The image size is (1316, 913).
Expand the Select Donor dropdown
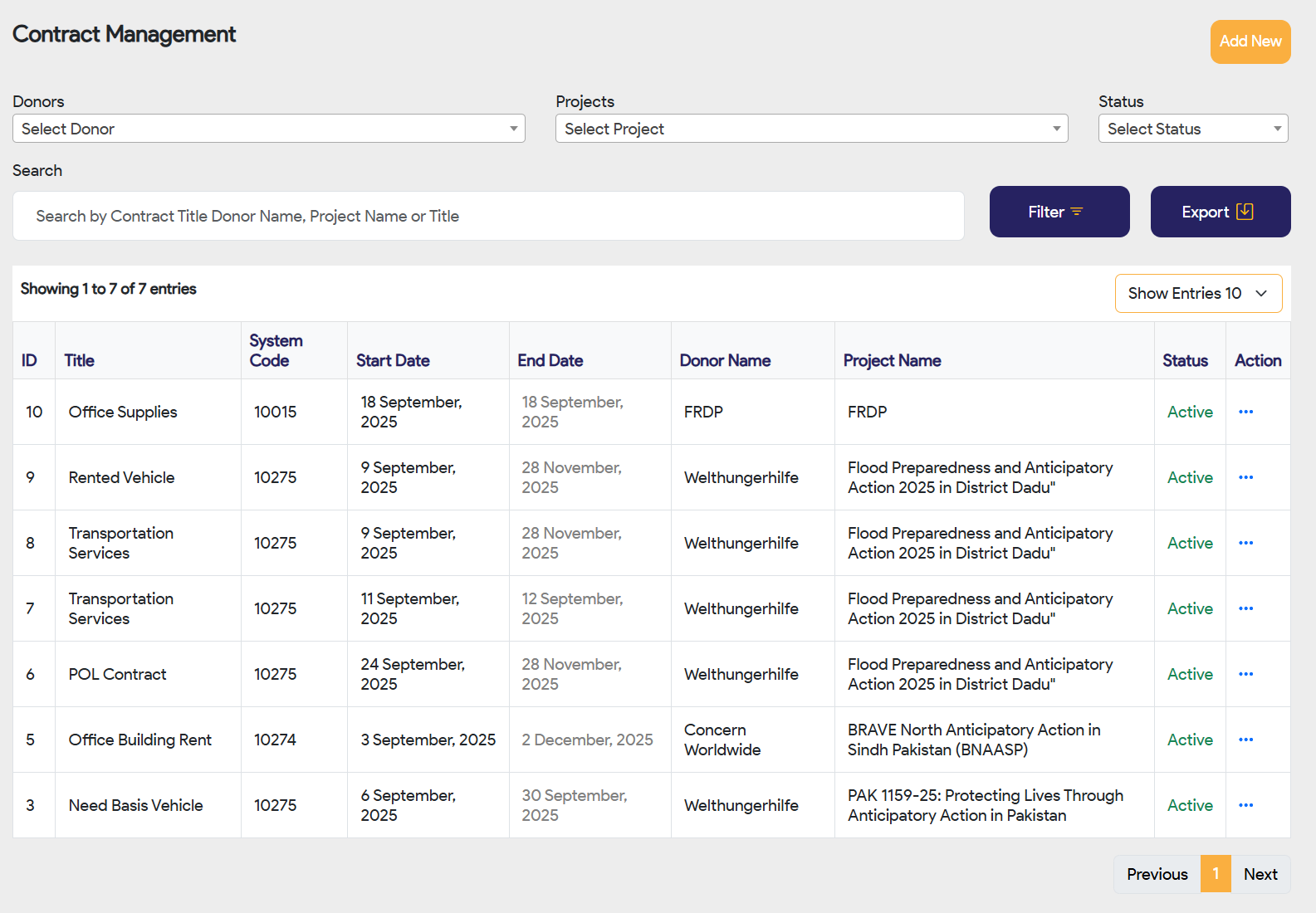[x=268, y=129]
